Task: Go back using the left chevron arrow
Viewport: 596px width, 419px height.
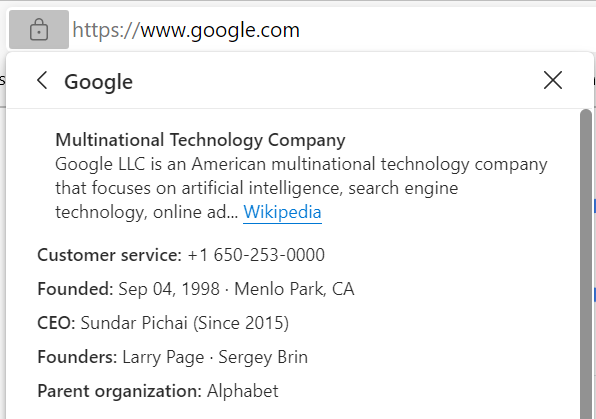Action: pyautogui.click(x=42, y=81)
